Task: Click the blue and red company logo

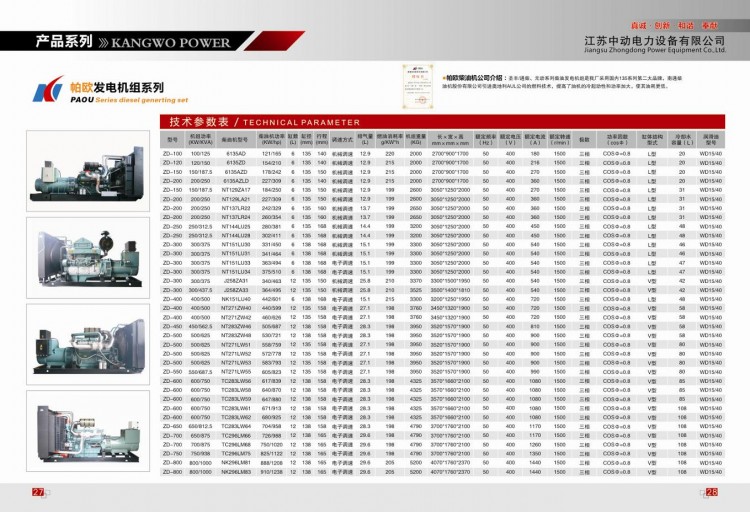Action: click(48, 89)
